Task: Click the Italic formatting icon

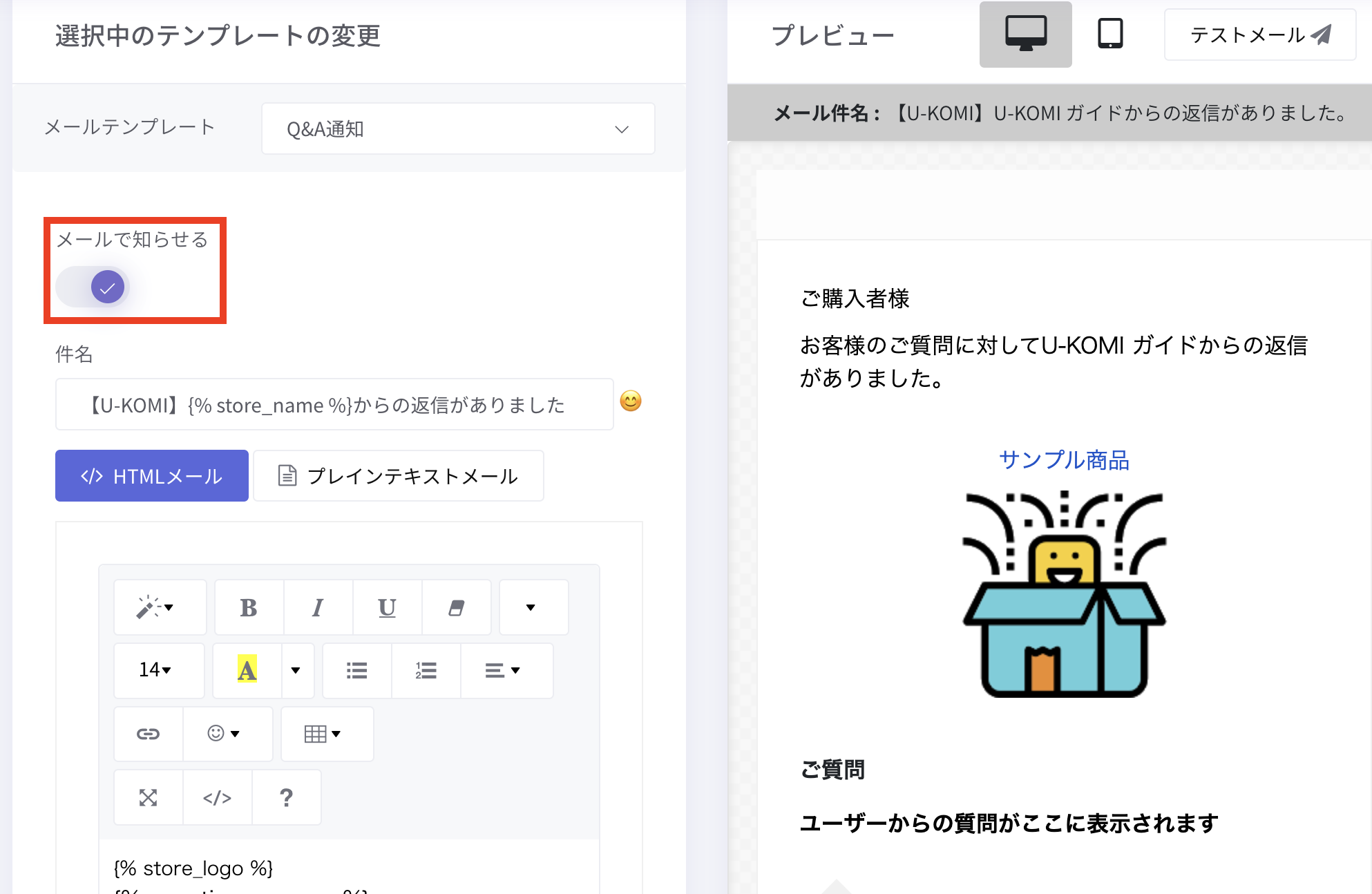Action: 318,607
